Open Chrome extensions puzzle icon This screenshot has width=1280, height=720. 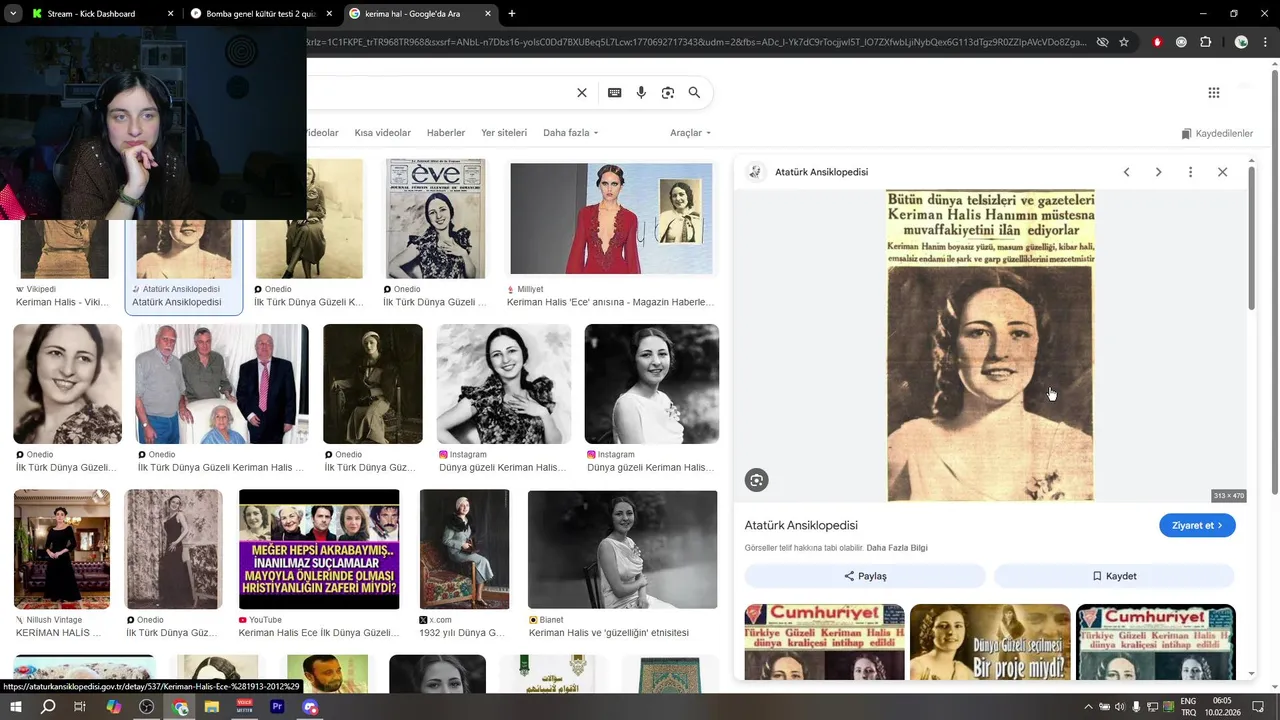click(x=1205, y=42)
